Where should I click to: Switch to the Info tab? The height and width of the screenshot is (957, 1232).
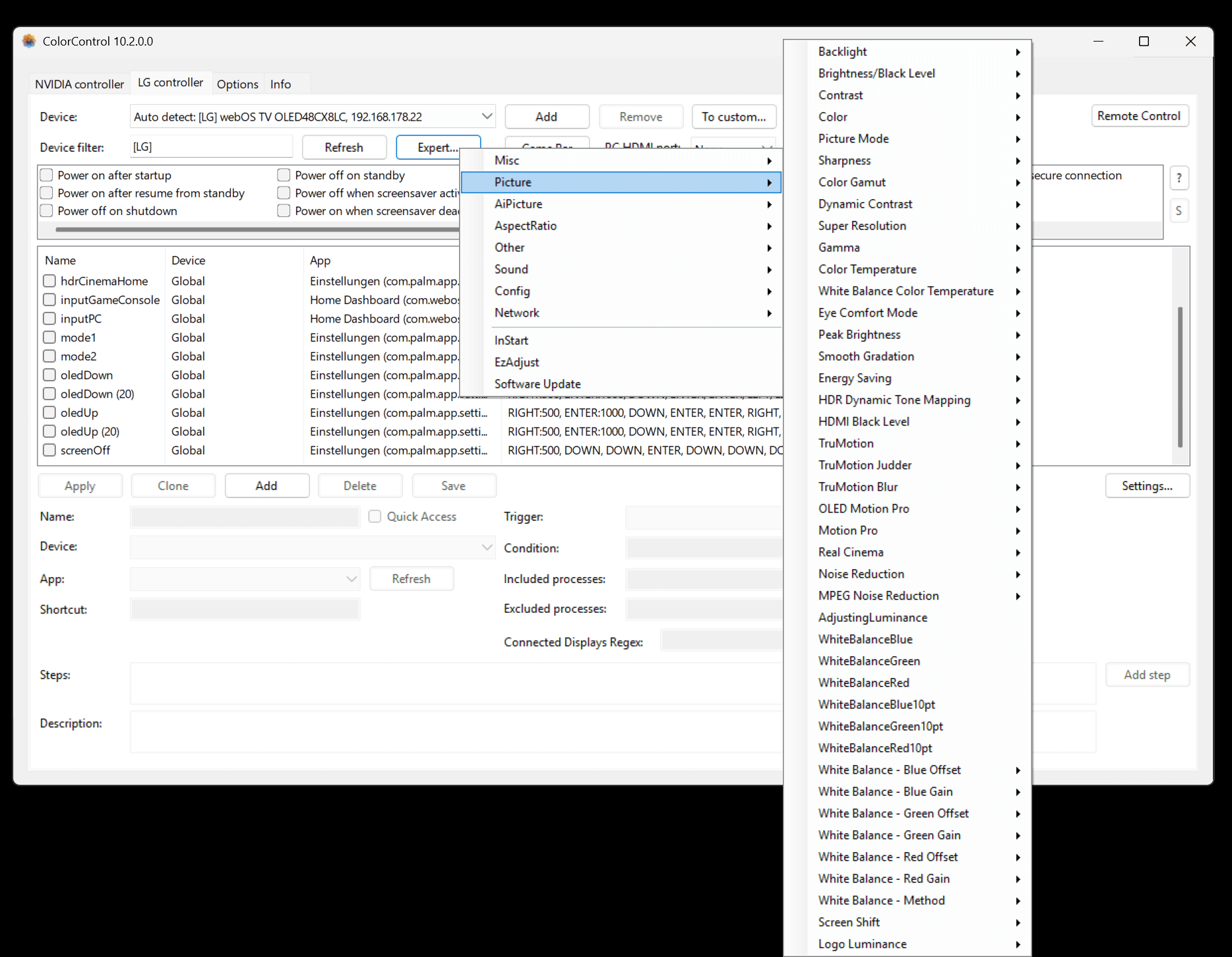point(281,84)
